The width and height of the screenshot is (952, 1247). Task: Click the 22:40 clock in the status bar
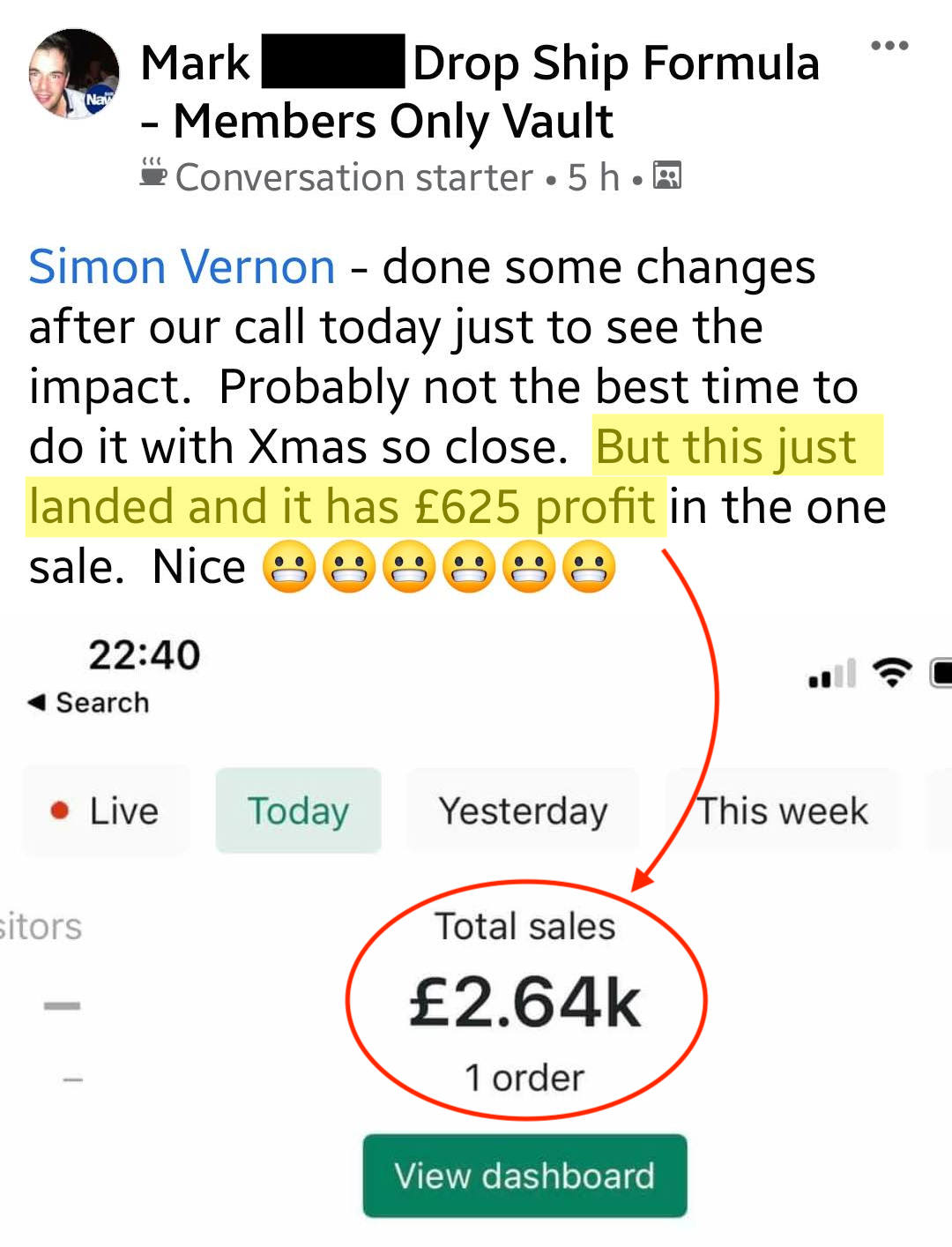click(x=145, y=655)
